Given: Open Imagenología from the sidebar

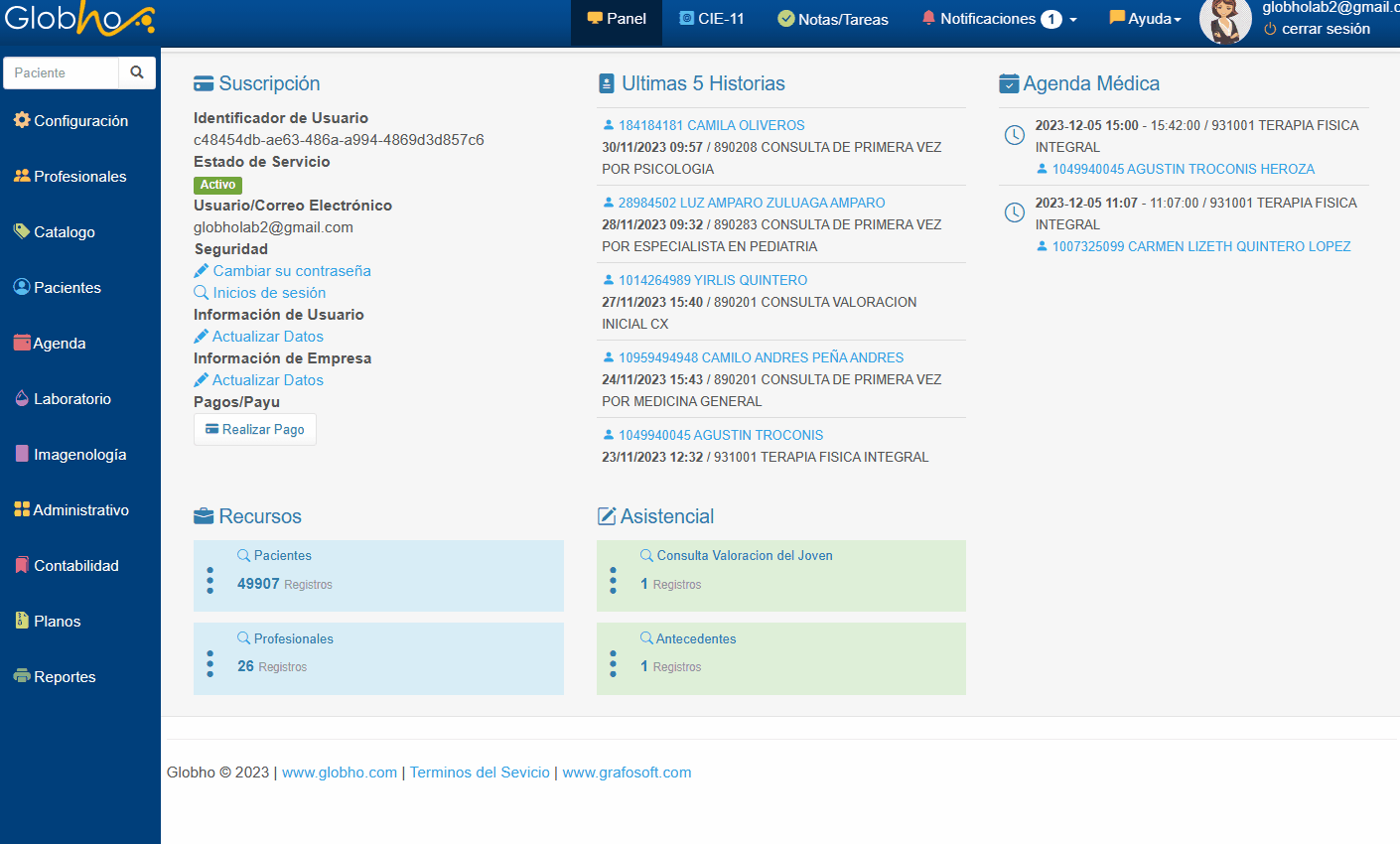Looking at the screenshot, I should coord(79,455).
